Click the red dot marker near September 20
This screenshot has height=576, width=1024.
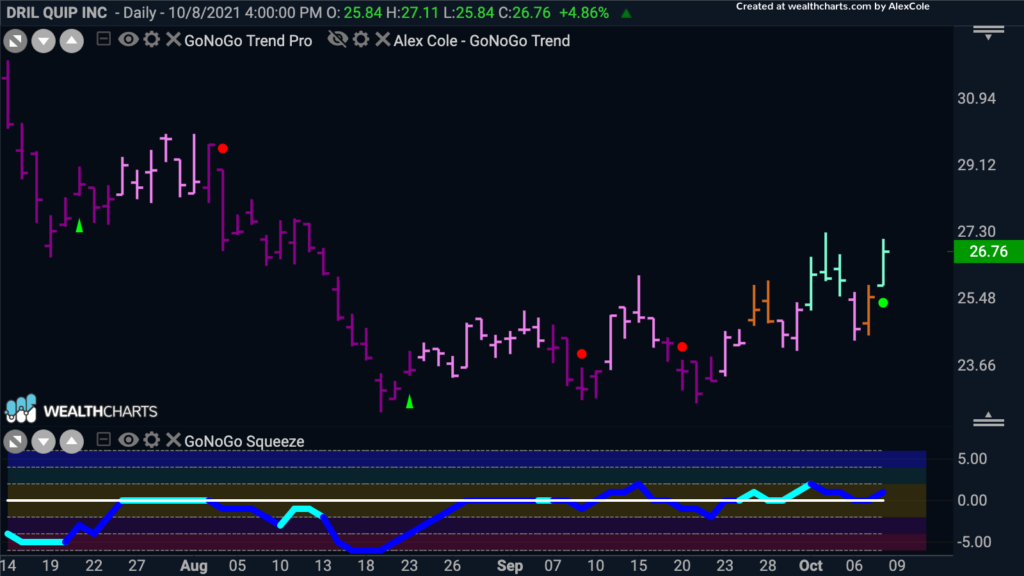682,347
